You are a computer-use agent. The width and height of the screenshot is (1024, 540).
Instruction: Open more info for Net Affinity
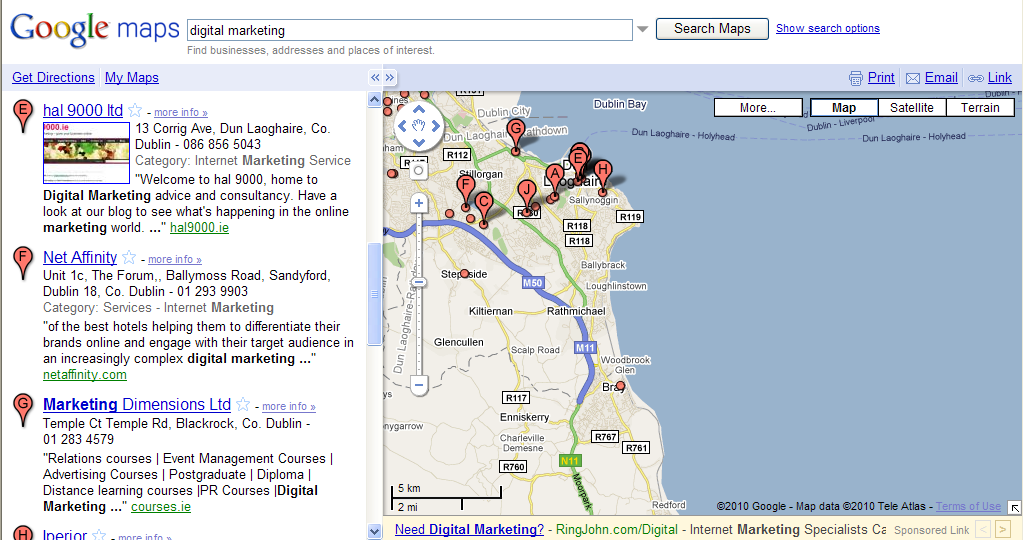click(x=175, y=259)
